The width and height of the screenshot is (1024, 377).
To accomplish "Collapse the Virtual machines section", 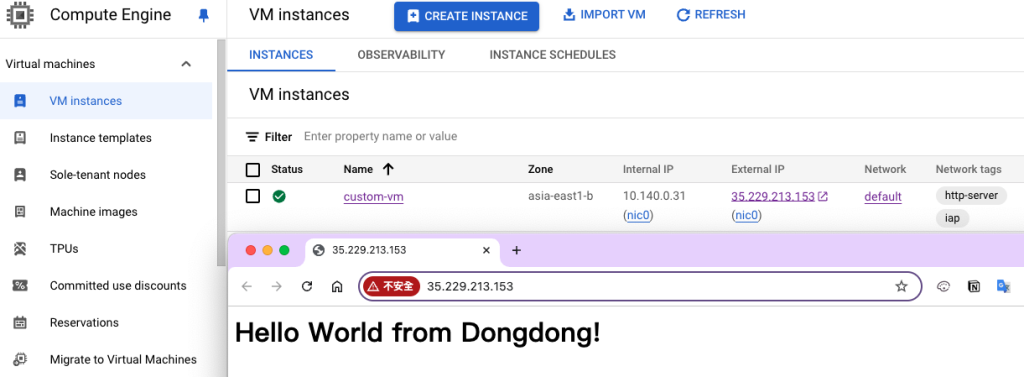I will click(186, 64).
